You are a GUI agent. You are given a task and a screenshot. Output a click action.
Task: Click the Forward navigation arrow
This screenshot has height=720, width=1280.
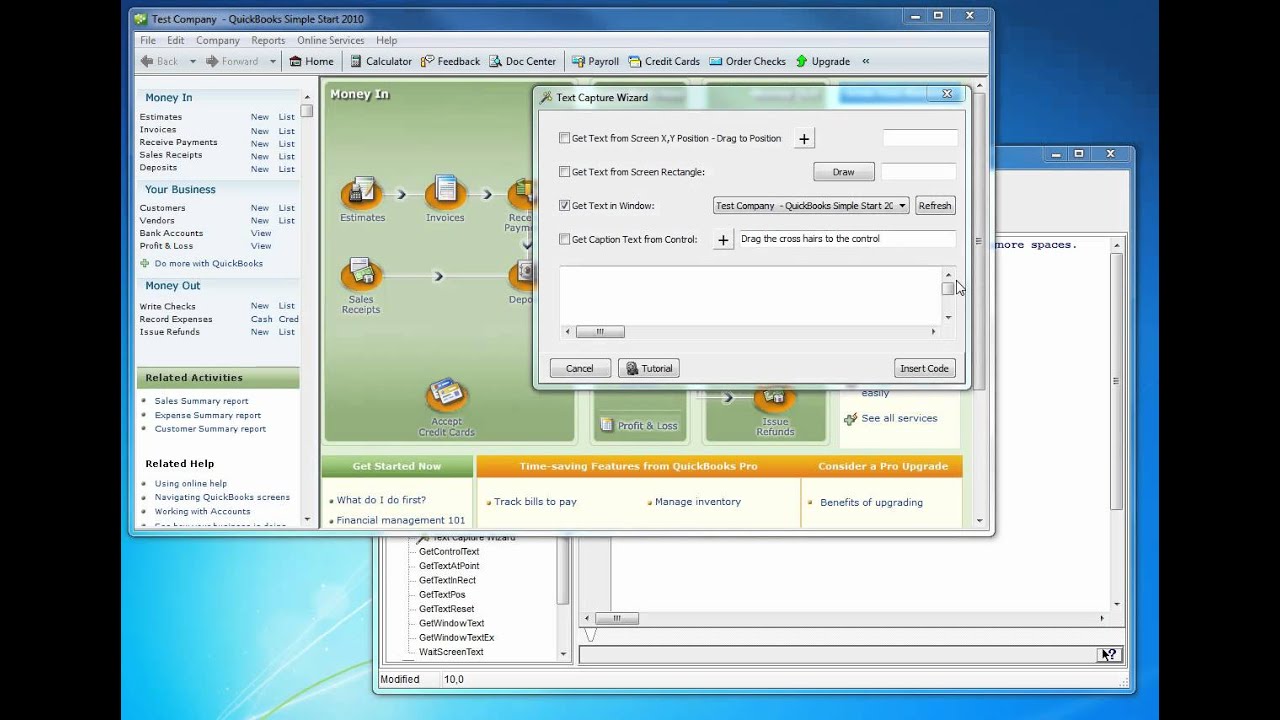click(212, 61)
